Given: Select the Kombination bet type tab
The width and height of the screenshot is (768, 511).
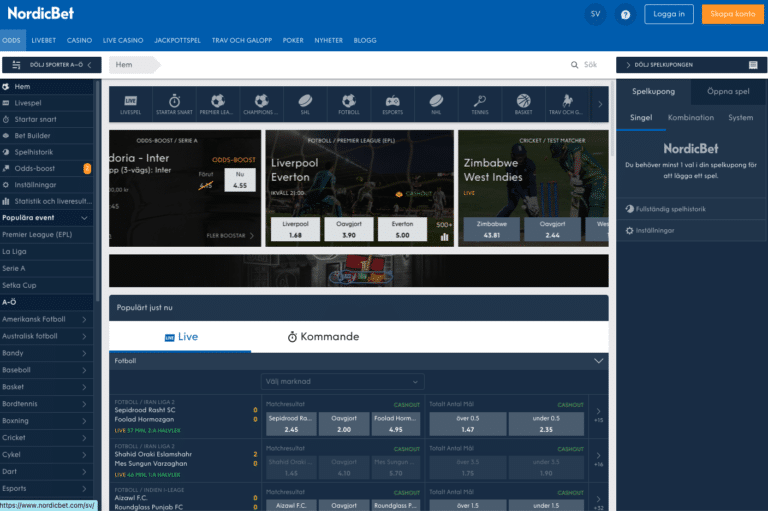Looking at the screenshot, I should [691, 118].
